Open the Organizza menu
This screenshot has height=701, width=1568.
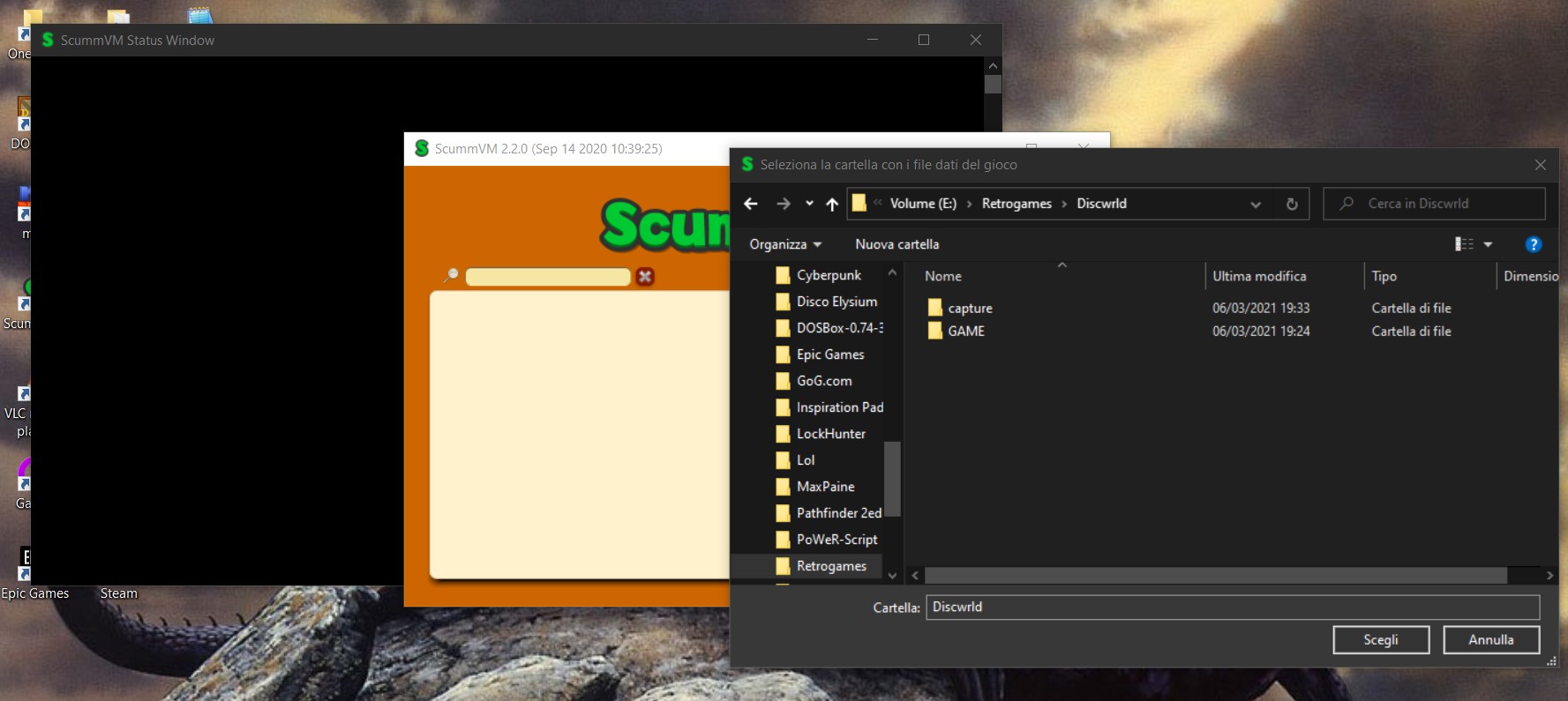tap(785, 244)
